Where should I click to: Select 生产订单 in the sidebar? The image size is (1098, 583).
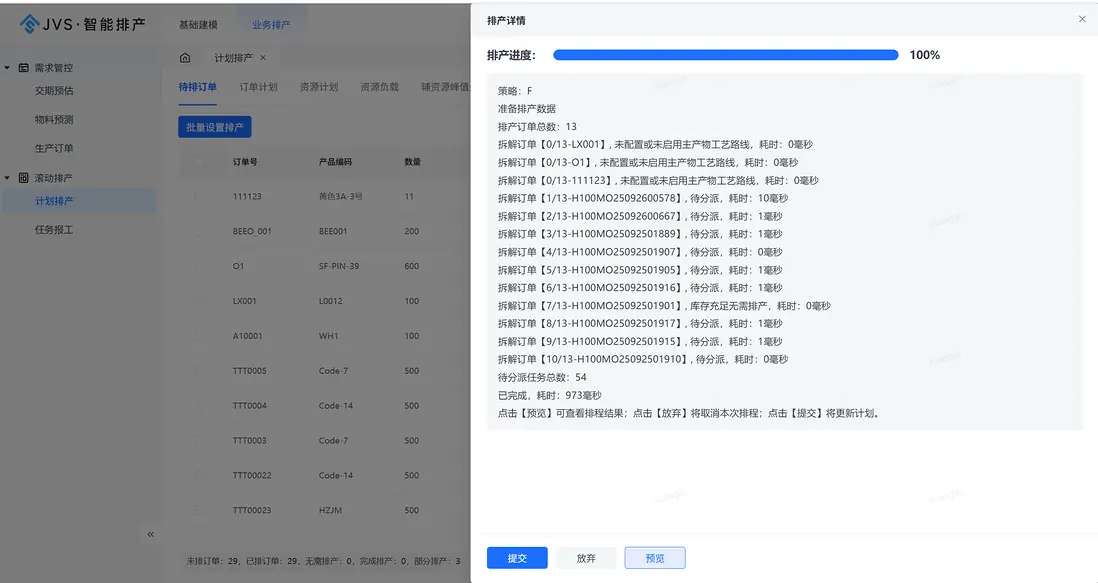54,148
